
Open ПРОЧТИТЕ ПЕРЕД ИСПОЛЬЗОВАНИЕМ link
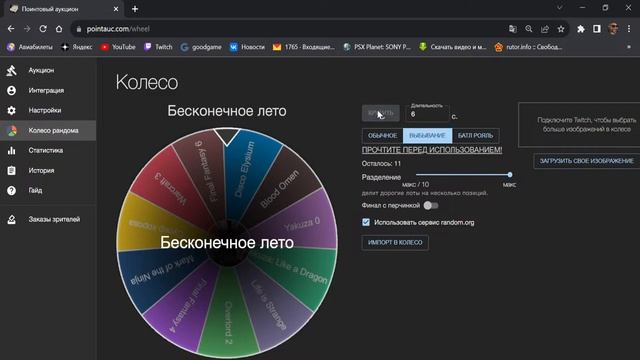coord(432,150)
